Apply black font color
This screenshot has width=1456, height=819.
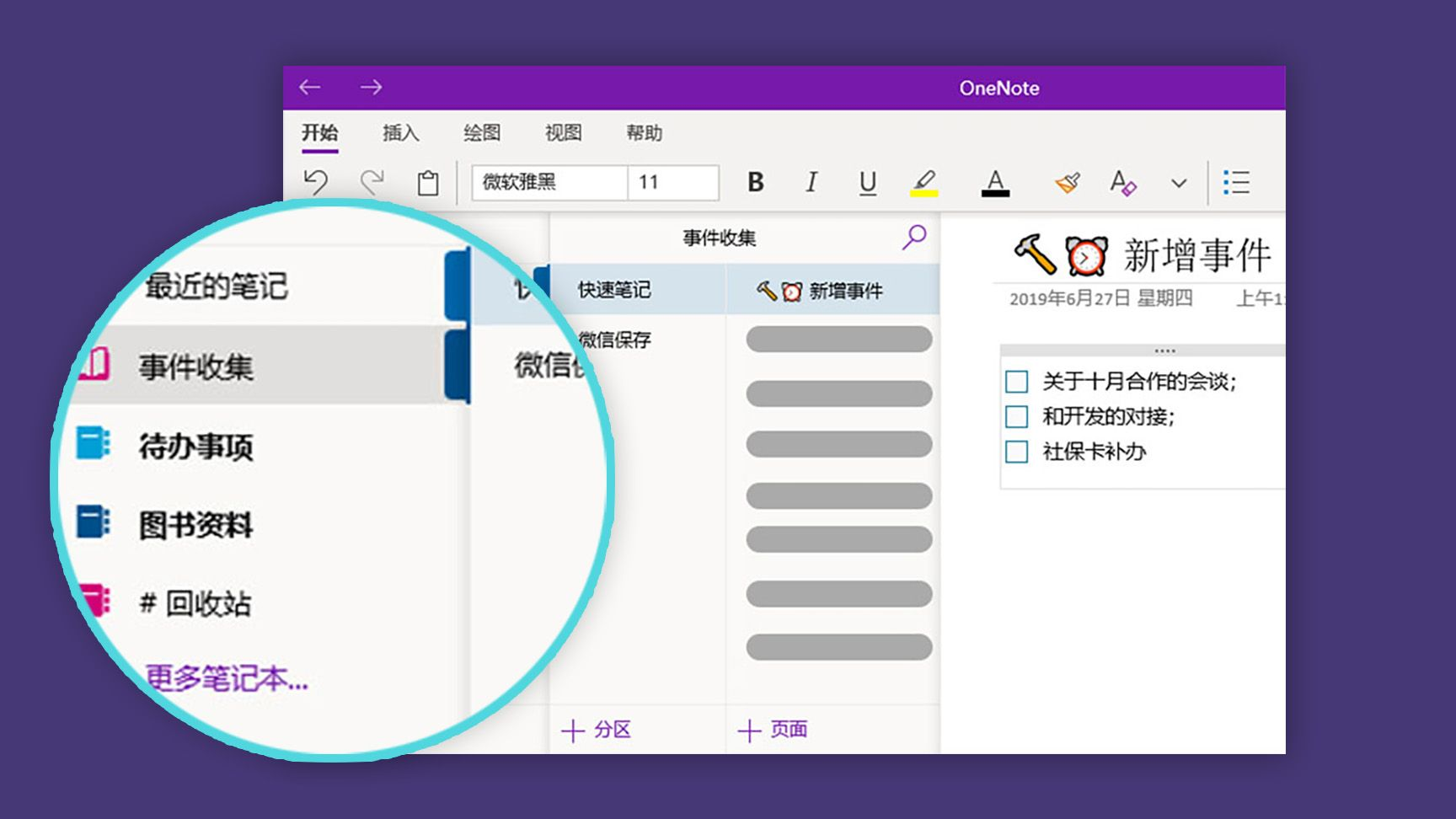[995, 183]
